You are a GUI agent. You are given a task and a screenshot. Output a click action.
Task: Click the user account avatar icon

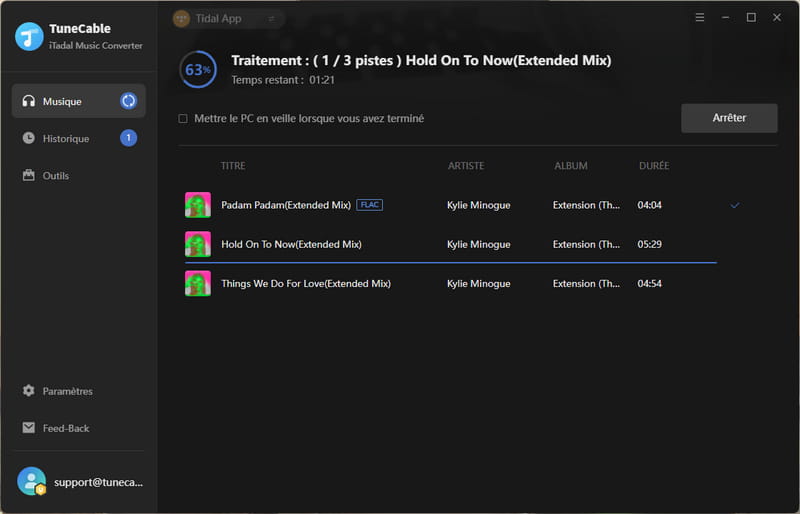click(x=32, y=481)
